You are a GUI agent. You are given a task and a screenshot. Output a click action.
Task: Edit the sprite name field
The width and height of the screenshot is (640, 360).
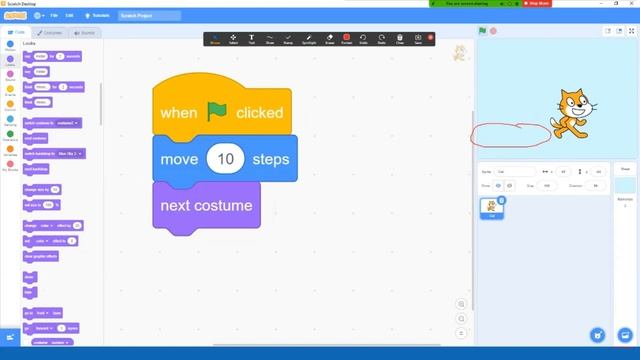515,172
